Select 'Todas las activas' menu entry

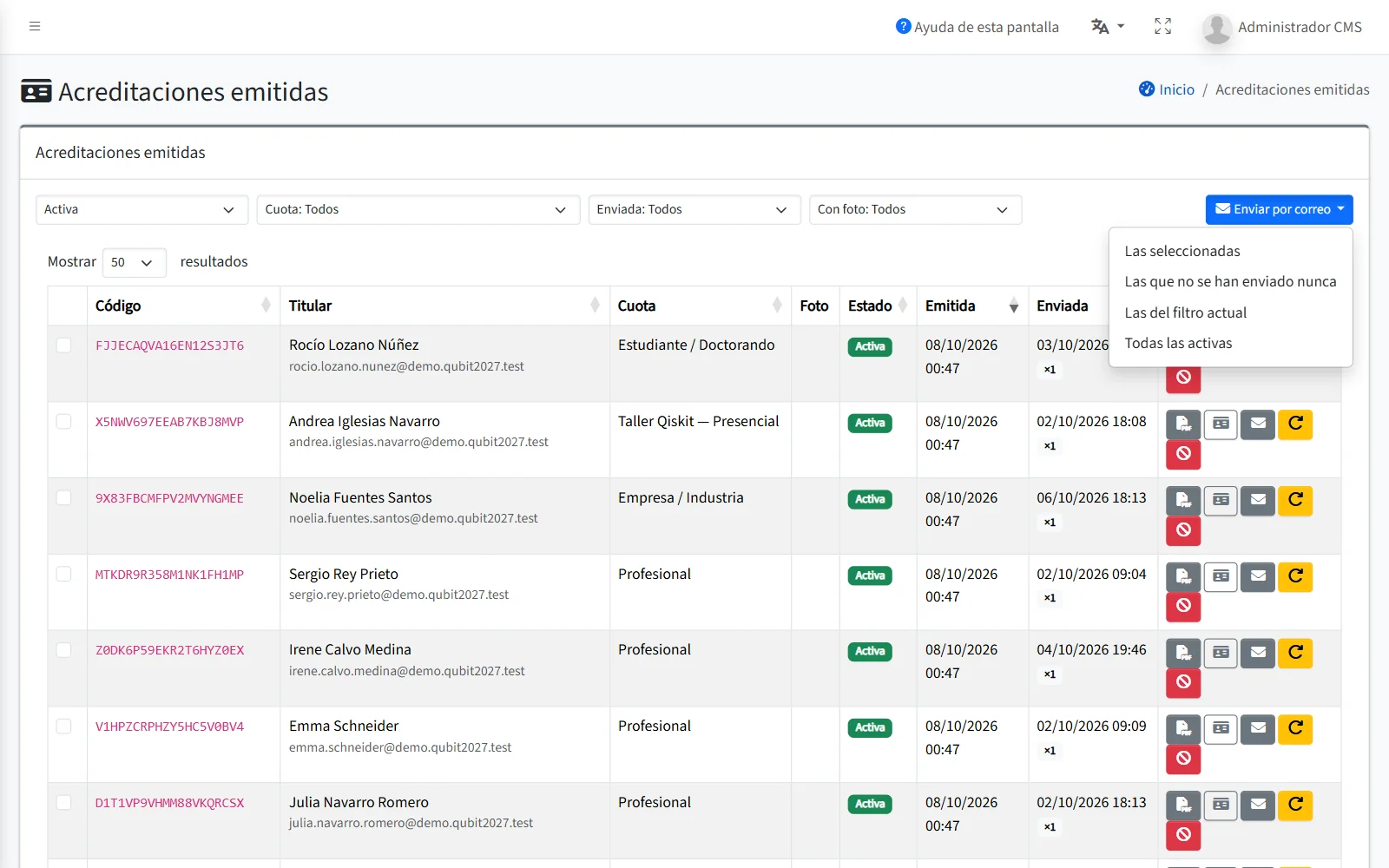(1231, 343)
